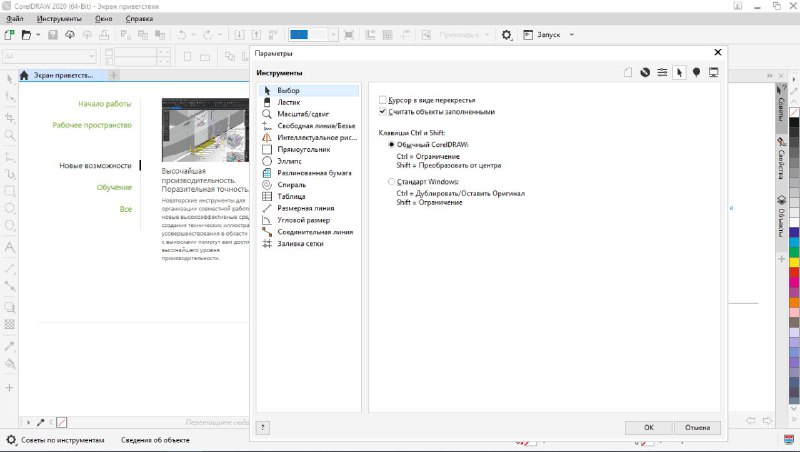Open Свойства docker tab
Image resolution: width=800 pixels, height=452 pixels.
[x=781, y=159]
